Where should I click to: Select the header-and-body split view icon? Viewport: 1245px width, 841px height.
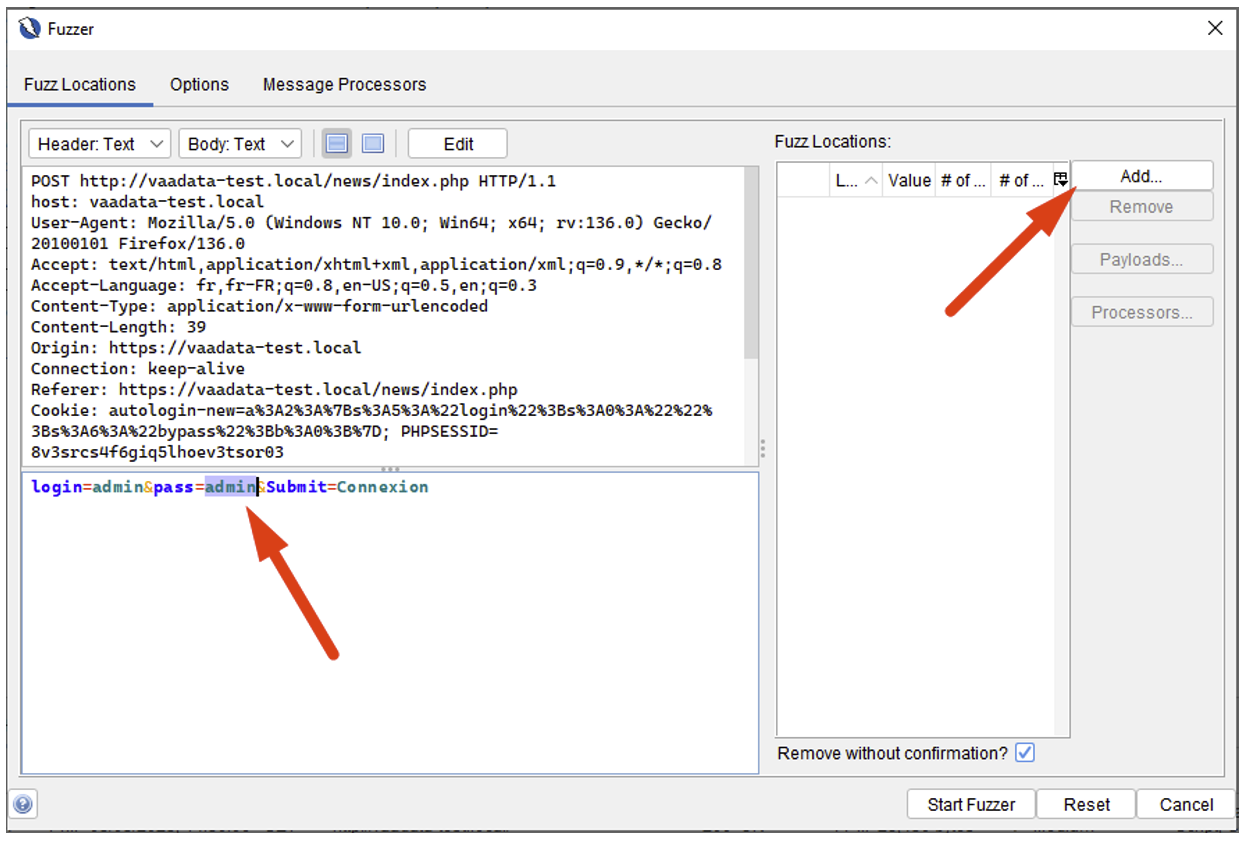(x=336, y=143)
